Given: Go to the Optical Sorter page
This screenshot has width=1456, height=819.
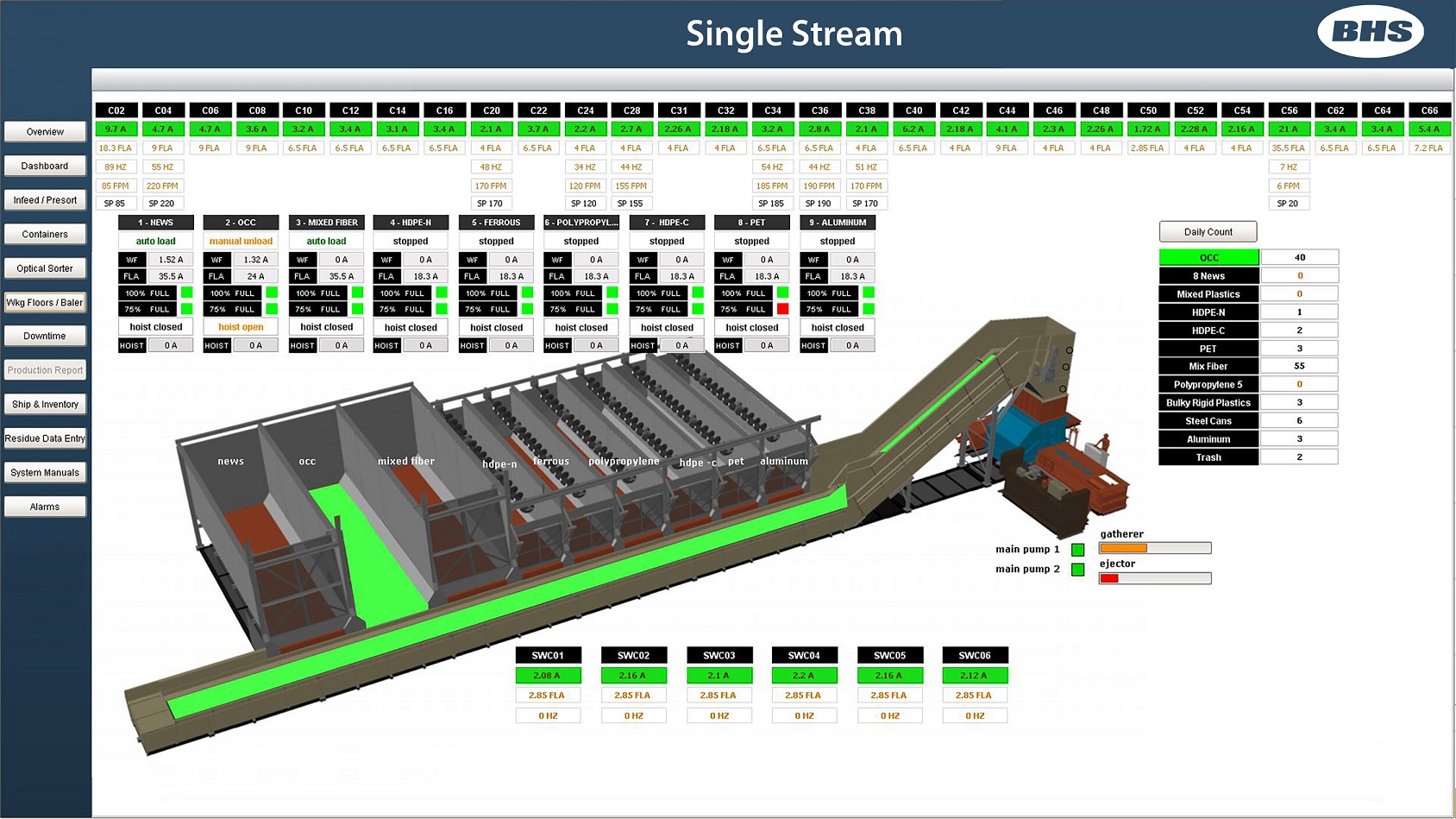Looking at the screenshot, I should click(45, 268).
